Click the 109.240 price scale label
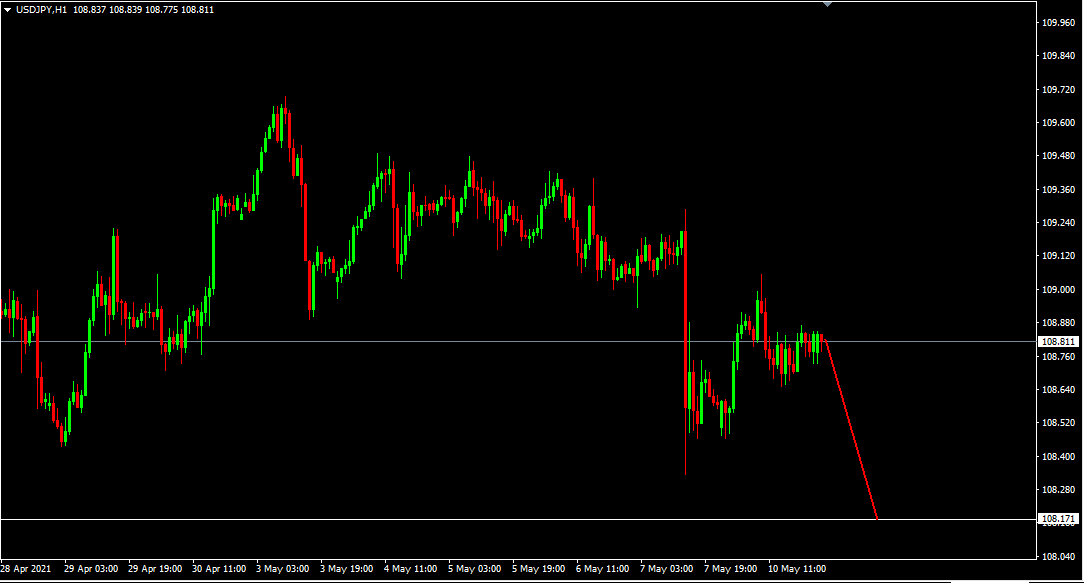The height and width of the screenshot is (583, 1084). pyautogui.click(x=1058, y=223)
